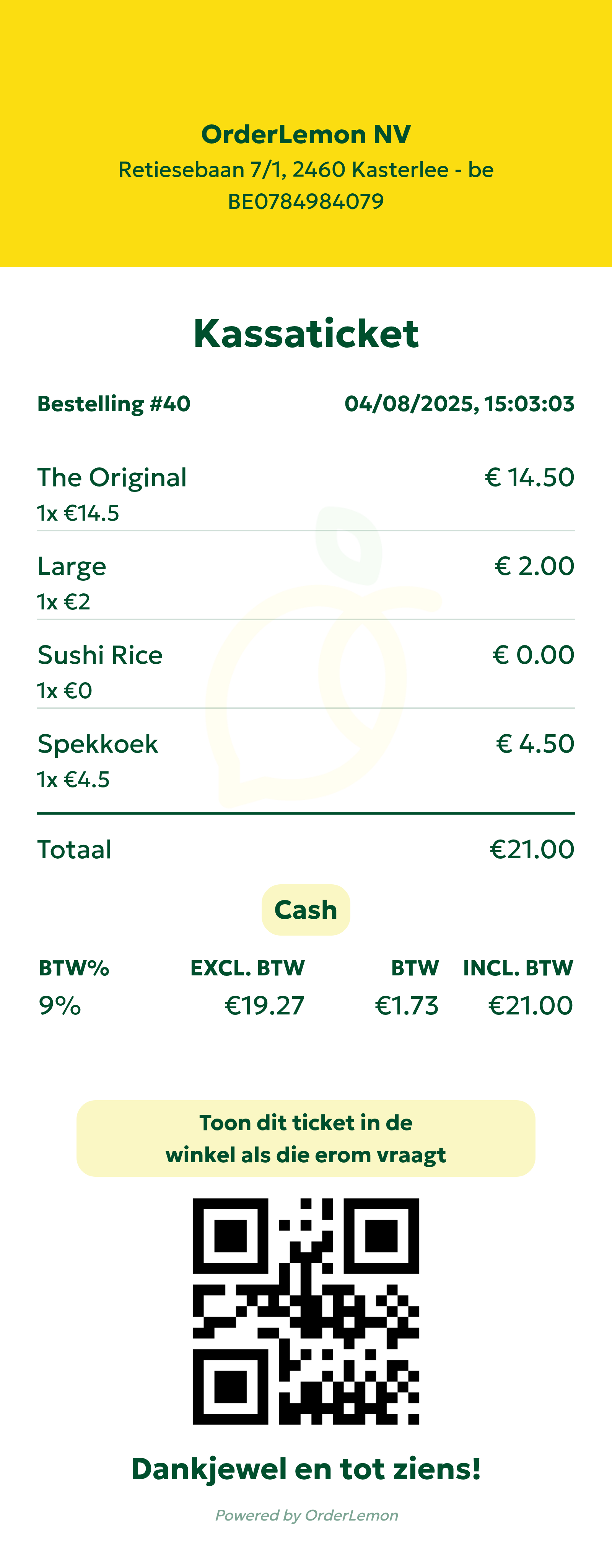
Task: Click the OrderLemon NV company name
Action: (x=306, y=134)
